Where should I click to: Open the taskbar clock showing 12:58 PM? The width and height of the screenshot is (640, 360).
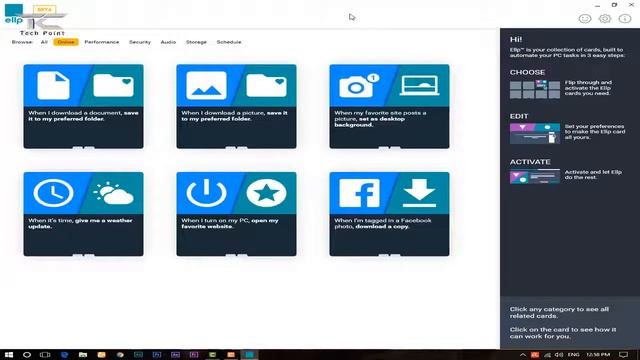coord(598,355)
